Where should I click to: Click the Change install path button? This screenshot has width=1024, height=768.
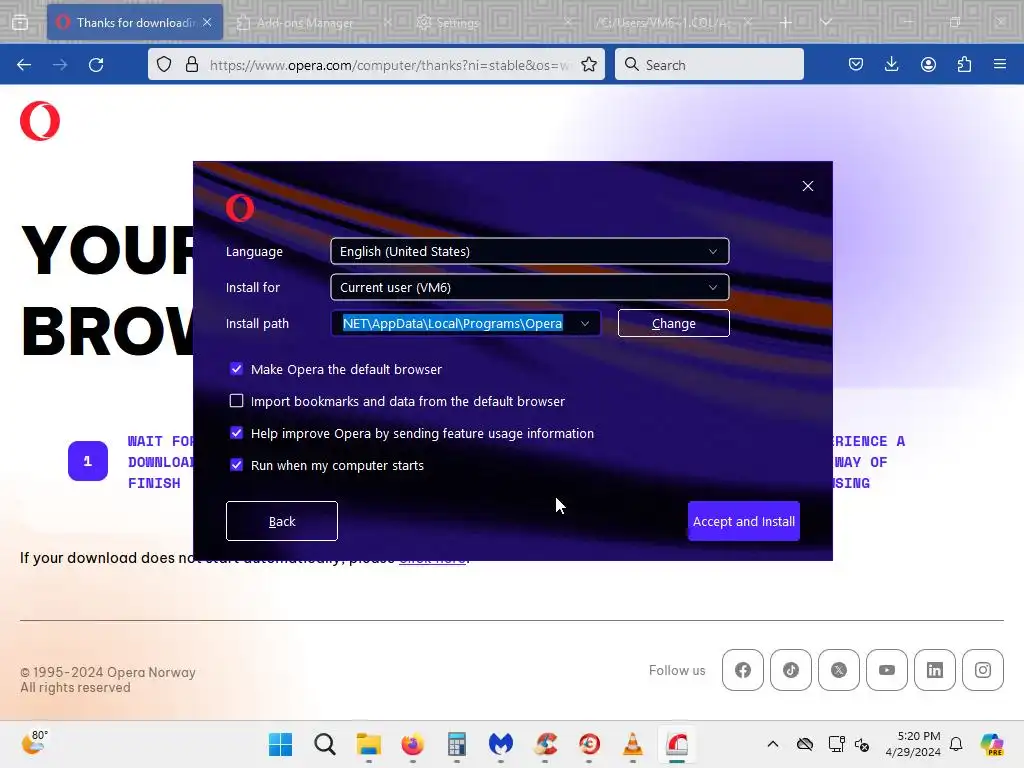point(673,323)
